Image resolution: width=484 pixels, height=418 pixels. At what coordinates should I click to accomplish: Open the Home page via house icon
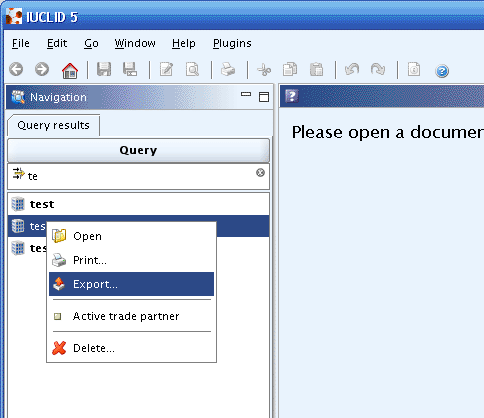70,70
